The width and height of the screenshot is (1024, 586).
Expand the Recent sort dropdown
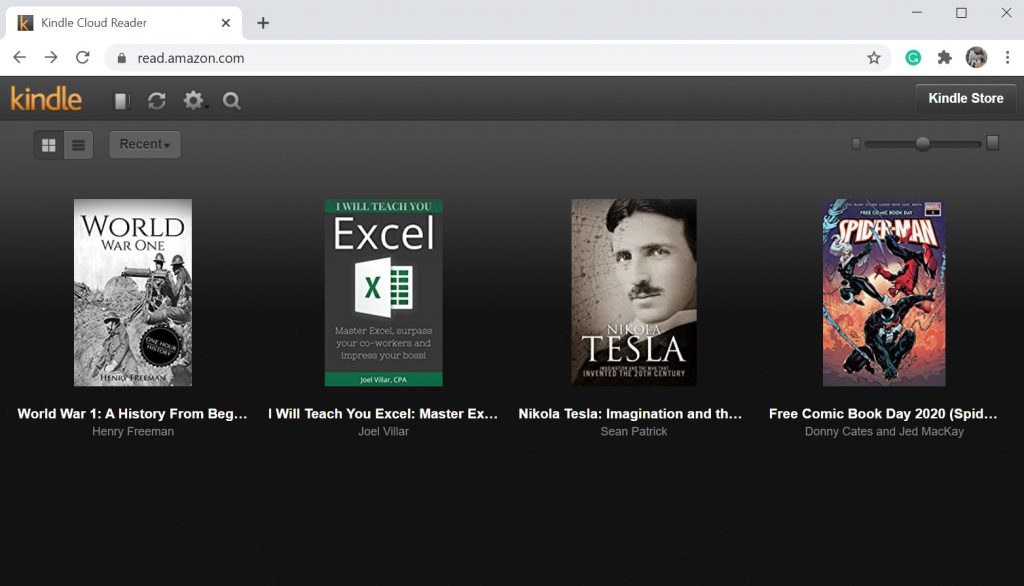[x=145, y=145]
